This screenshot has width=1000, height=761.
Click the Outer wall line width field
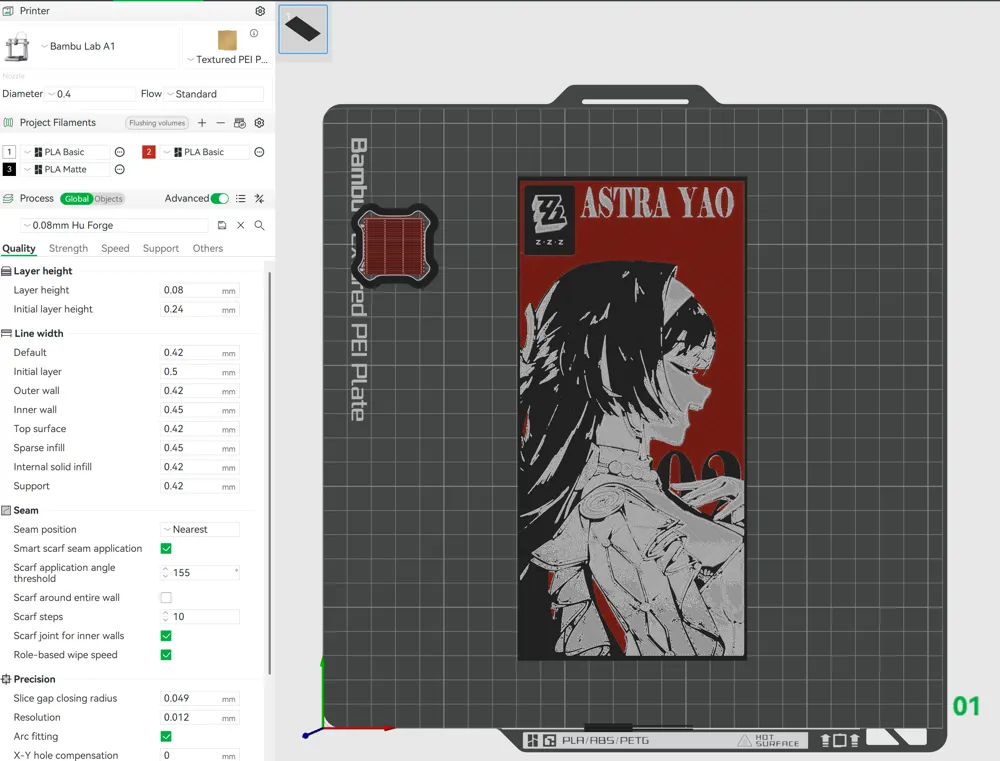tap(200, 391)
